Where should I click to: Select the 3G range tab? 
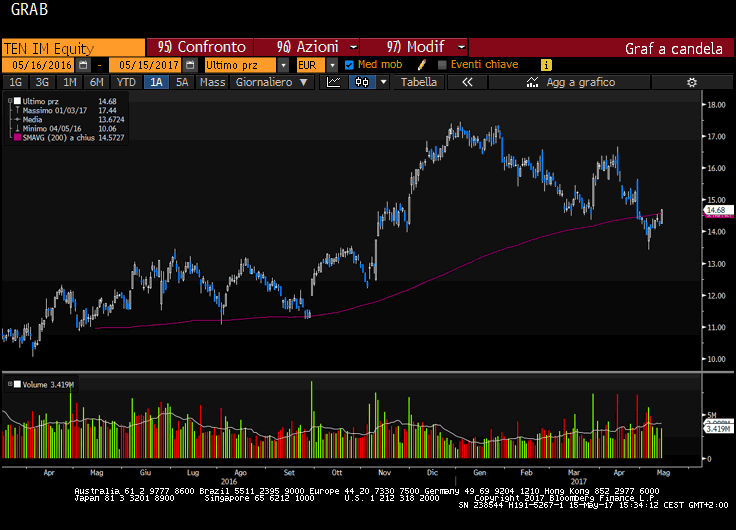pos(42,82)
